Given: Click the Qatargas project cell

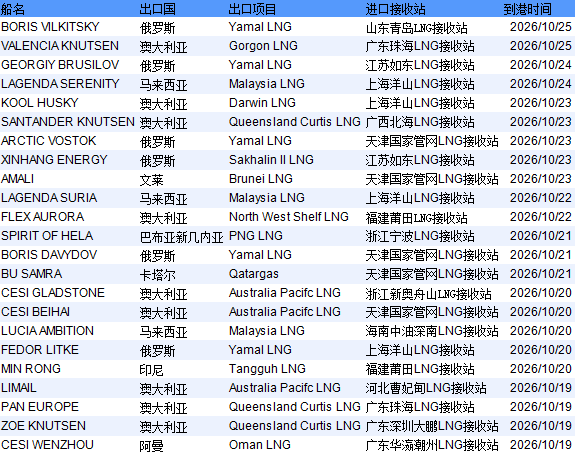Looking at the screenshot, I should click(254, 274).
